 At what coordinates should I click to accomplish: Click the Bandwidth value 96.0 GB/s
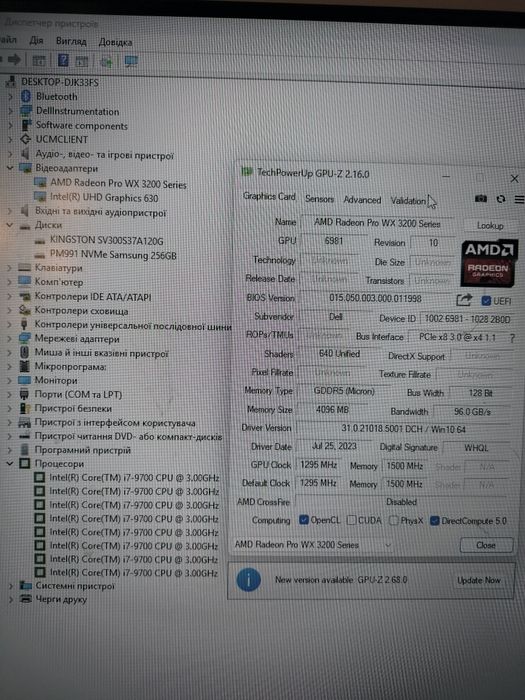click(x=472, y=412)
